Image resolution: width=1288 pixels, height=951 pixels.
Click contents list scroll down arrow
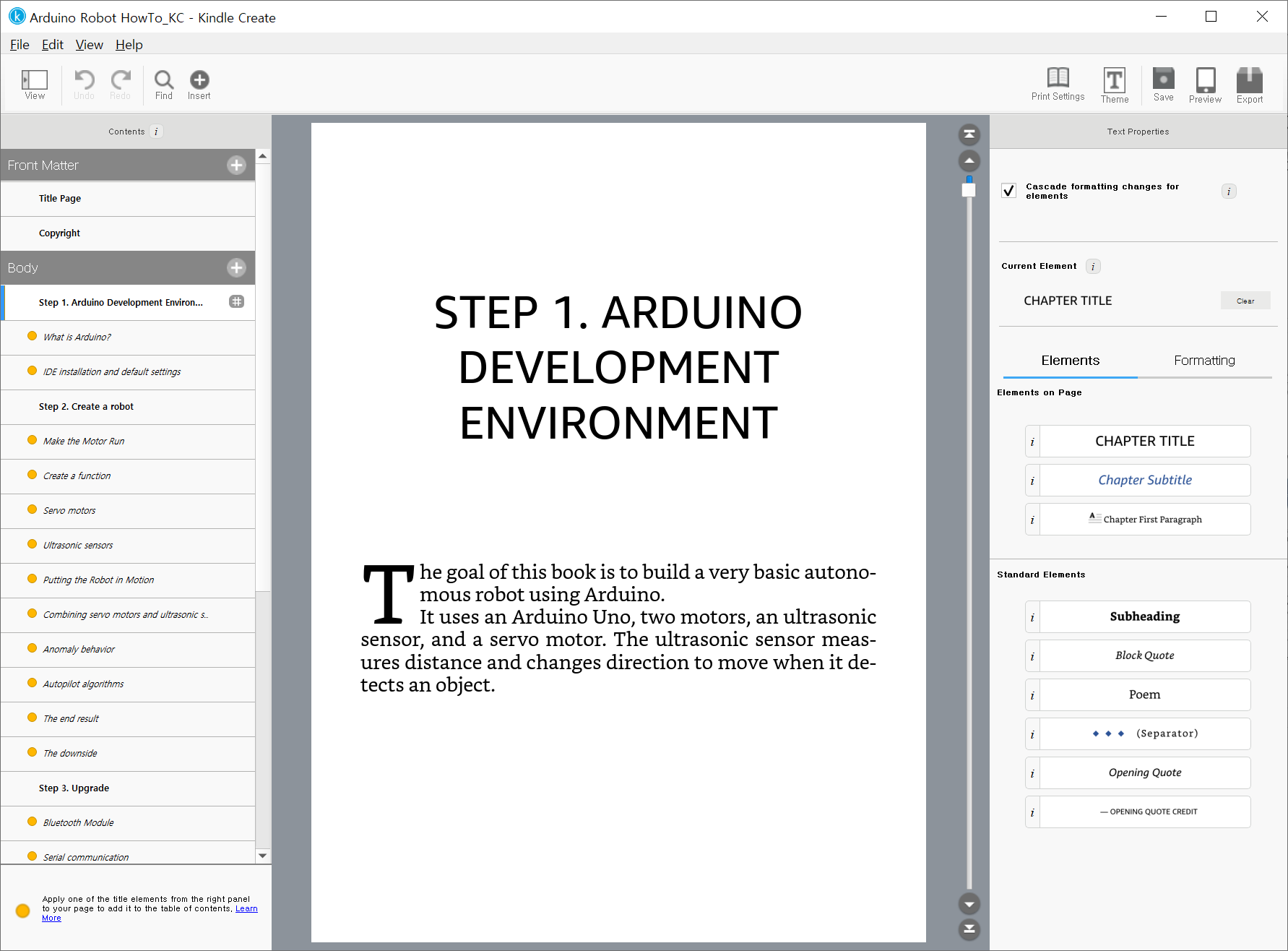263,856
